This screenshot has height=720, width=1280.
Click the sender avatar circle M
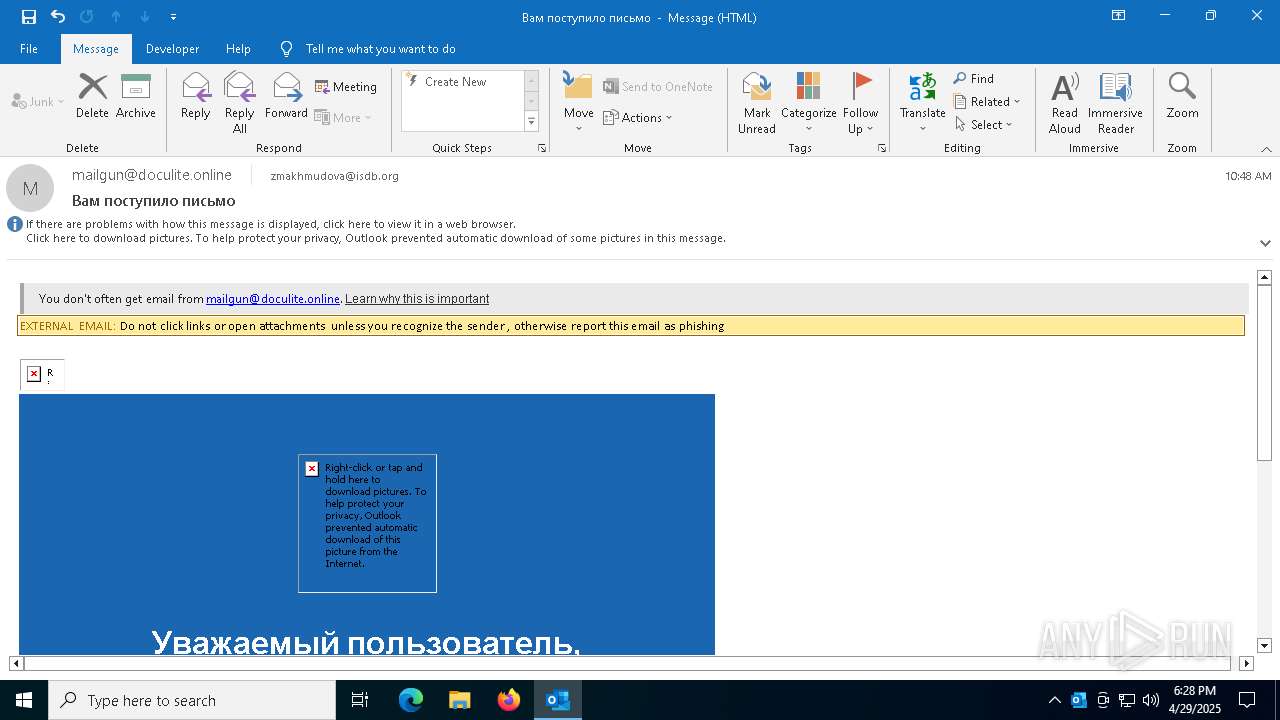(x=30, y=188)
